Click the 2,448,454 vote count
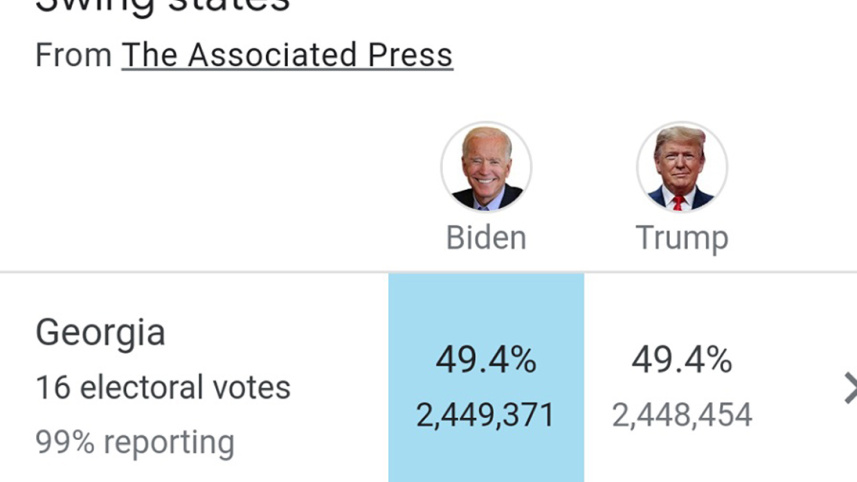857x482 pixels. pos(682,415)
